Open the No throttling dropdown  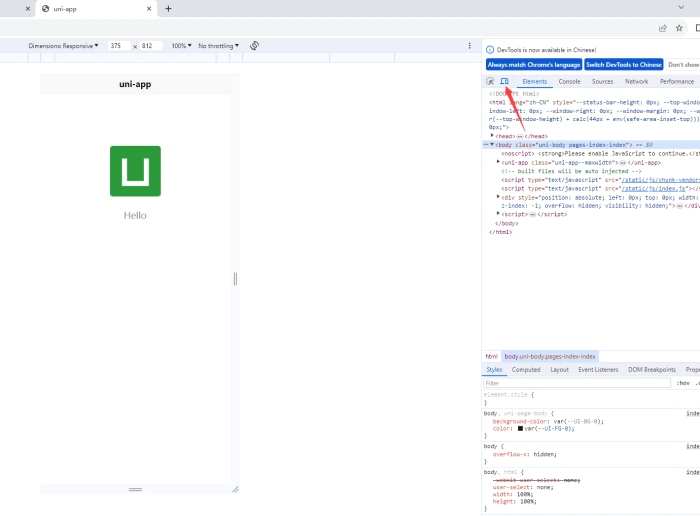(x=218, y=46)
